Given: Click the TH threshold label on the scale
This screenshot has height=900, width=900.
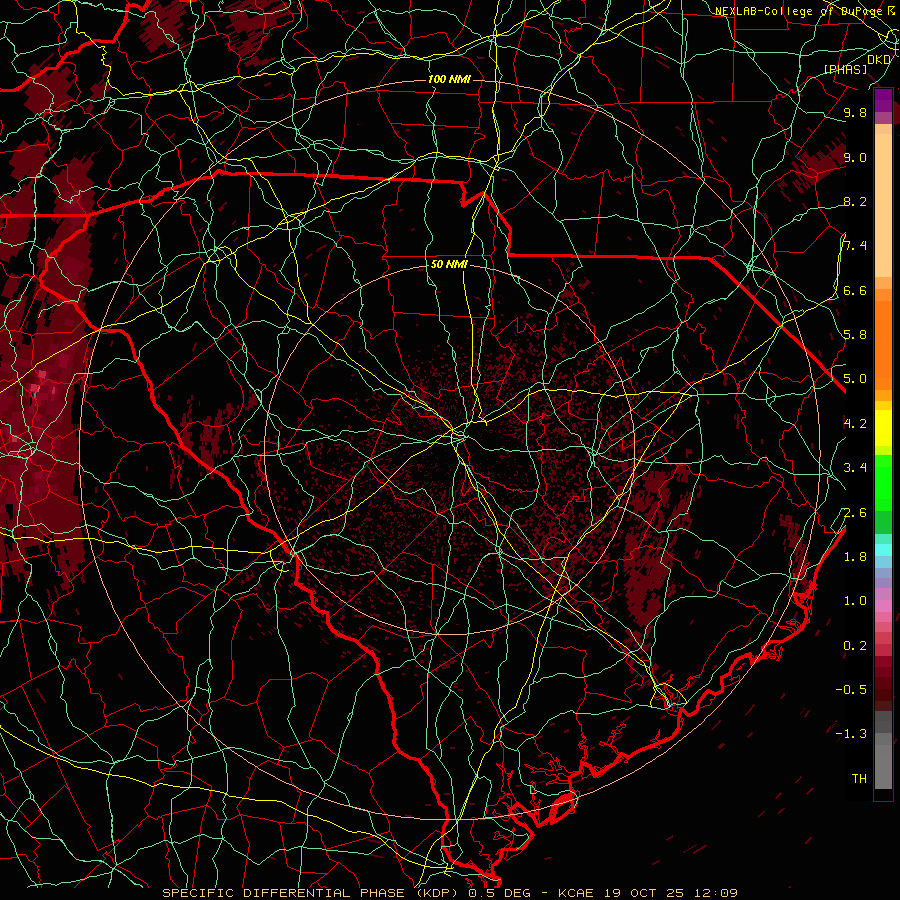Looking at the screenshot, I should pos(859,779).
